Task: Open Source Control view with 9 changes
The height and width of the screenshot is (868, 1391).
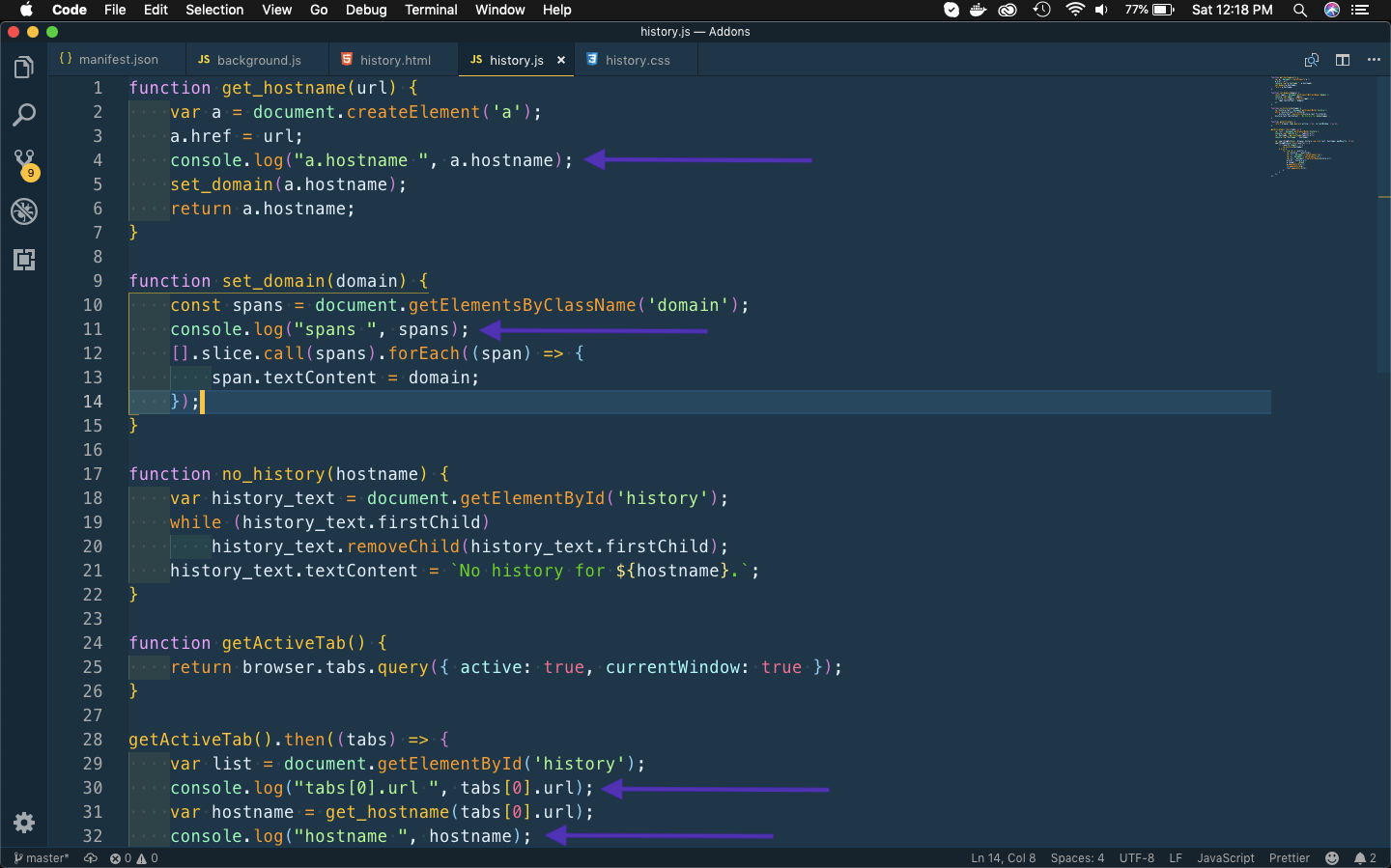Action: tap(24, 164)
